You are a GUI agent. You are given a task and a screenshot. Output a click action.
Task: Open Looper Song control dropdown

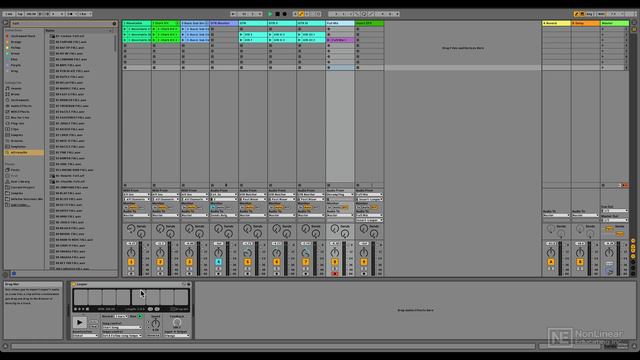click(x=122, y=327)
